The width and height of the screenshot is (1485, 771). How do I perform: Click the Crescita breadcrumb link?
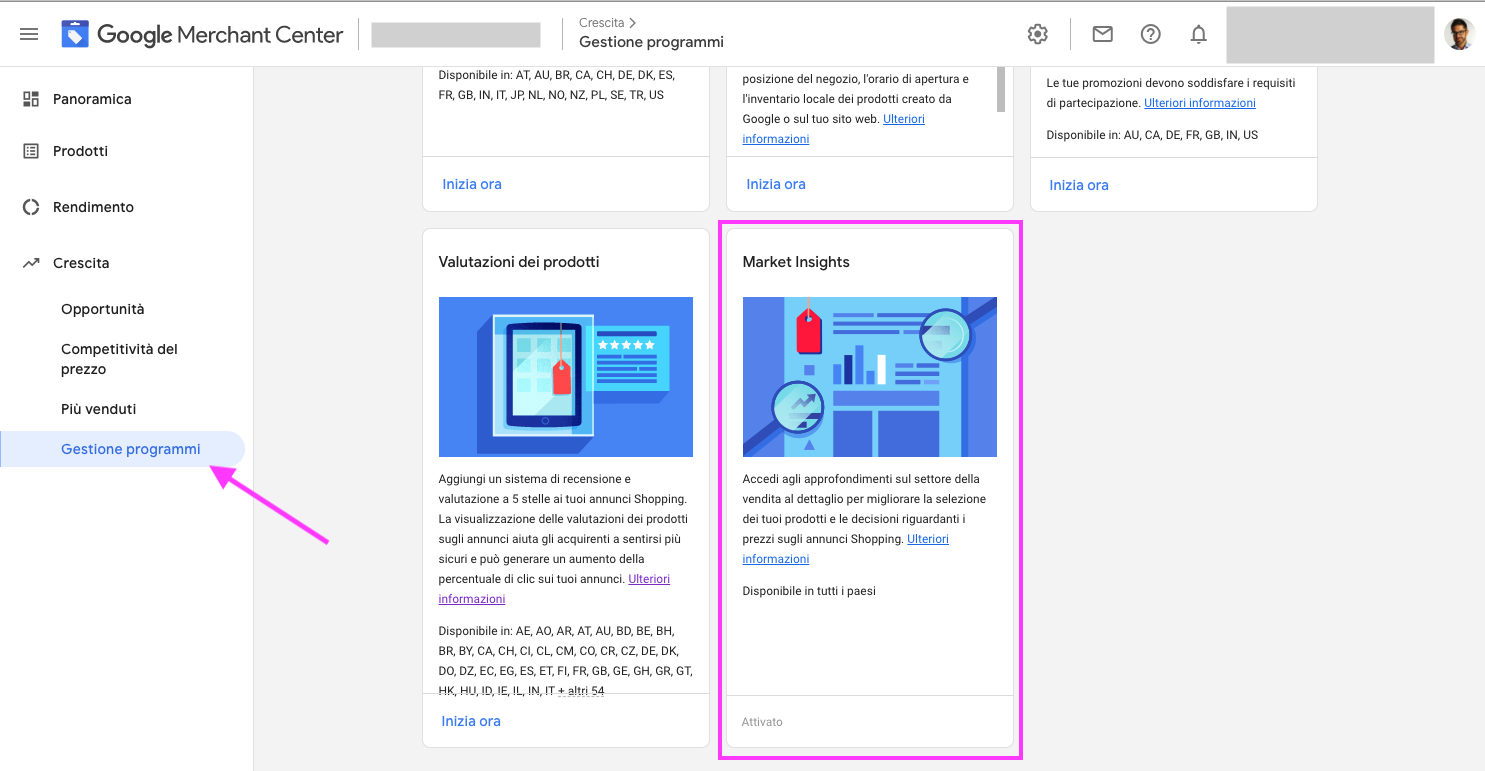point(601,22)
